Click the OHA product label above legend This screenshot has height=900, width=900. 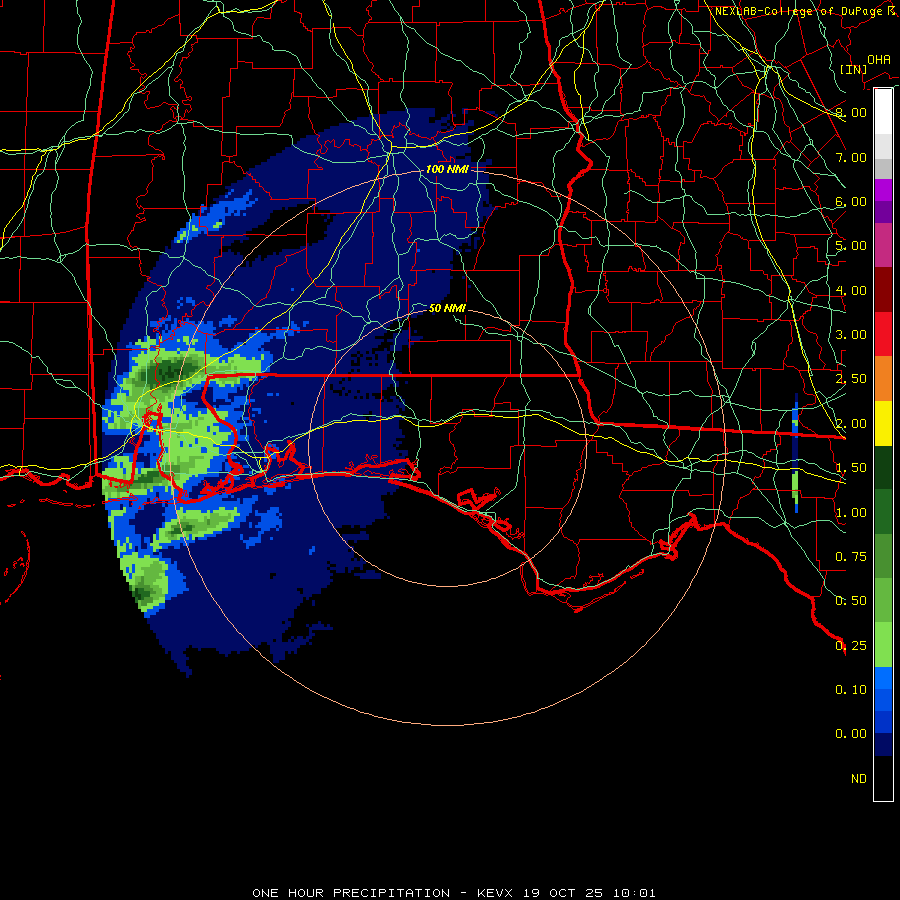click(x=879, y=60)
